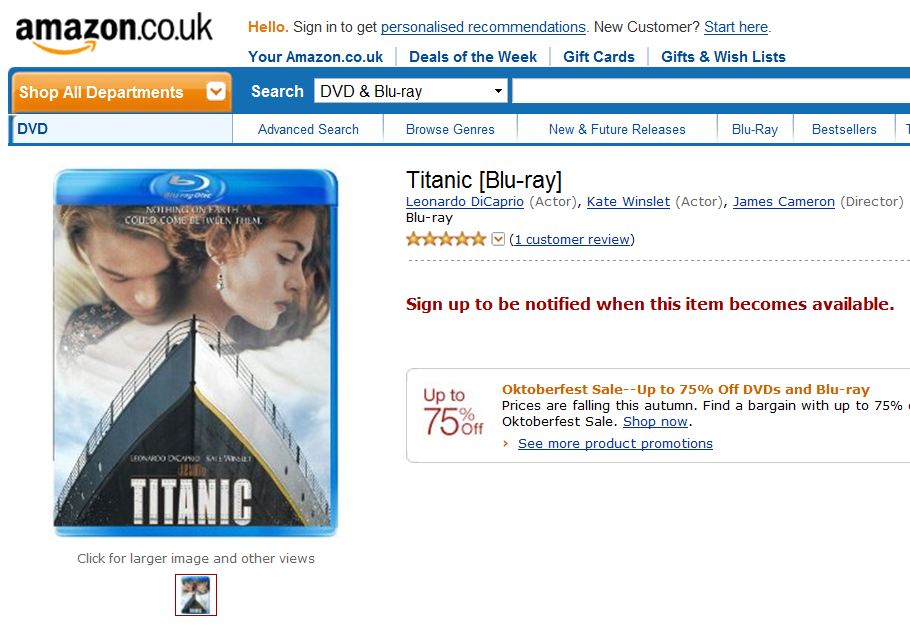Click the Amazon.co.uk logo

(114, 34)
